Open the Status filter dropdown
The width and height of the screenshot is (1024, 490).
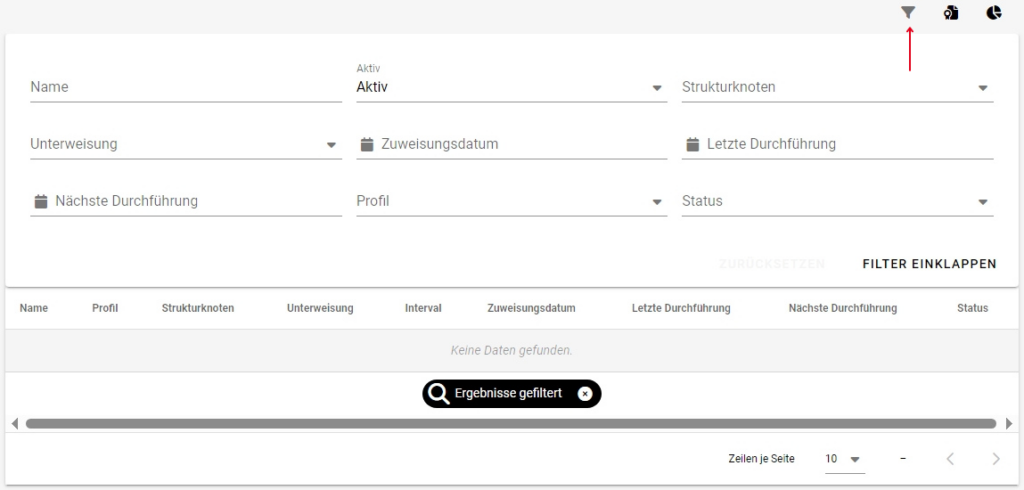[x=982, y=202]
